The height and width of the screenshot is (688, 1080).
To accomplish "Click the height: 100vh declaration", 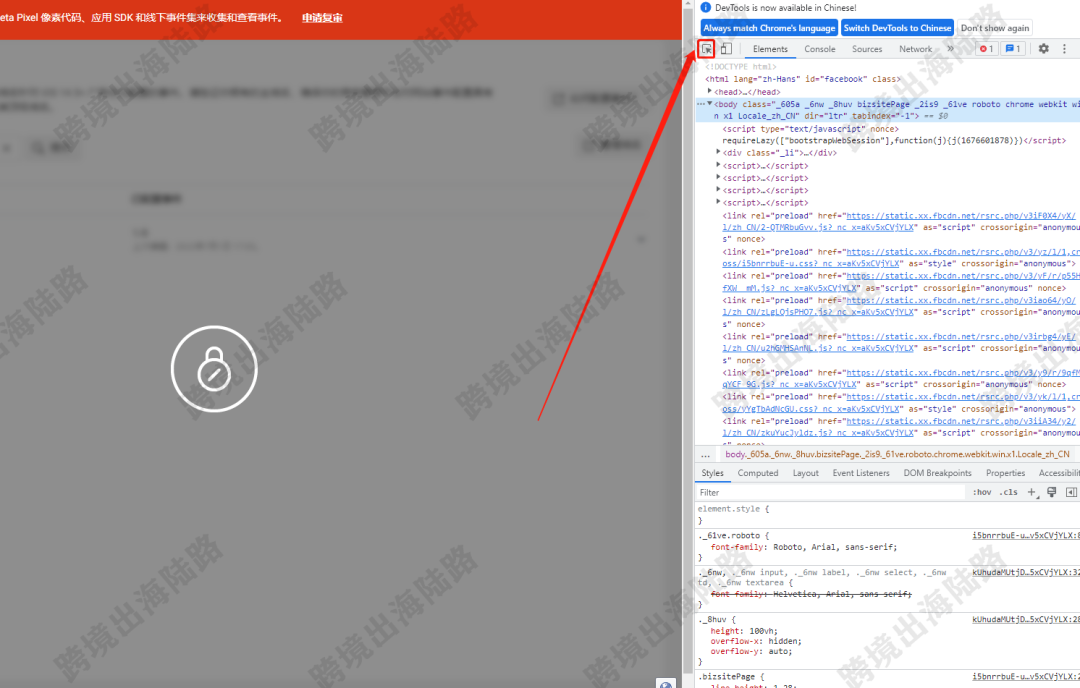I will coord(745,631).
